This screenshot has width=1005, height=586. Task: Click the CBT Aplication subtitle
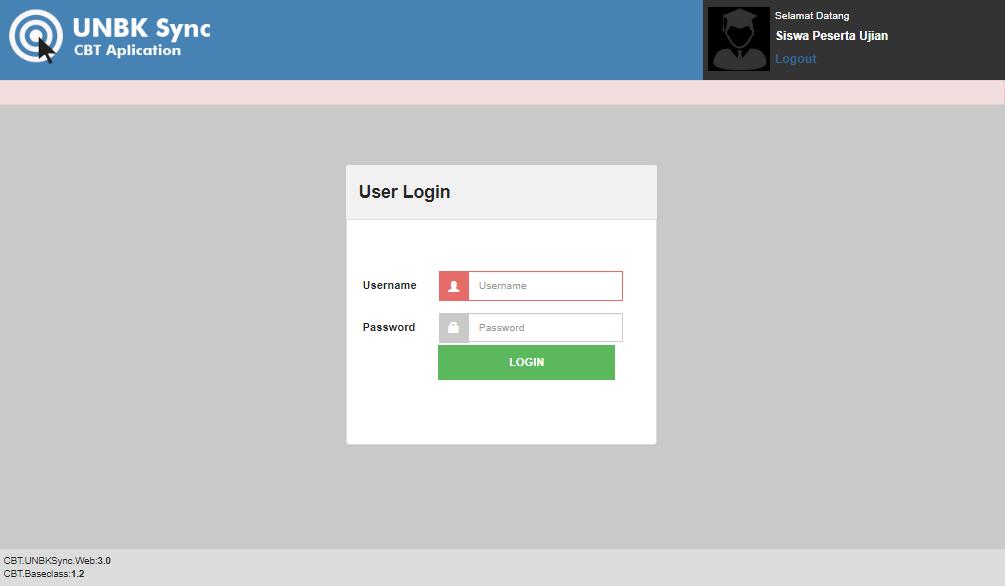[x=128, y=50]
